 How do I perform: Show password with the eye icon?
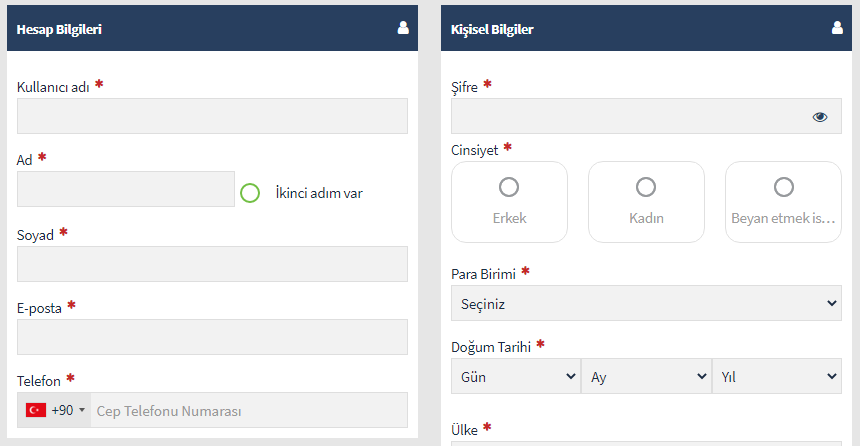[820, 117]
